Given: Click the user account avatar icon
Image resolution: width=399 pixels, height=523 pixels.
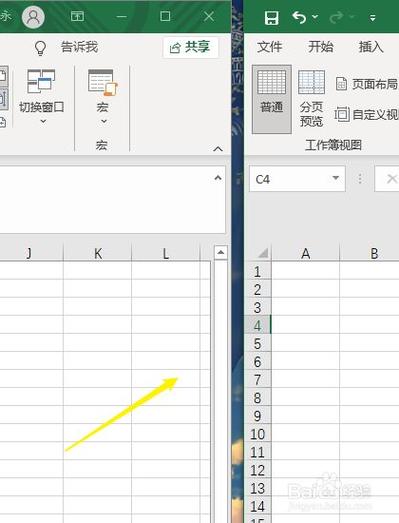Looking at the screenshot, I should click(x=33, y=17).
